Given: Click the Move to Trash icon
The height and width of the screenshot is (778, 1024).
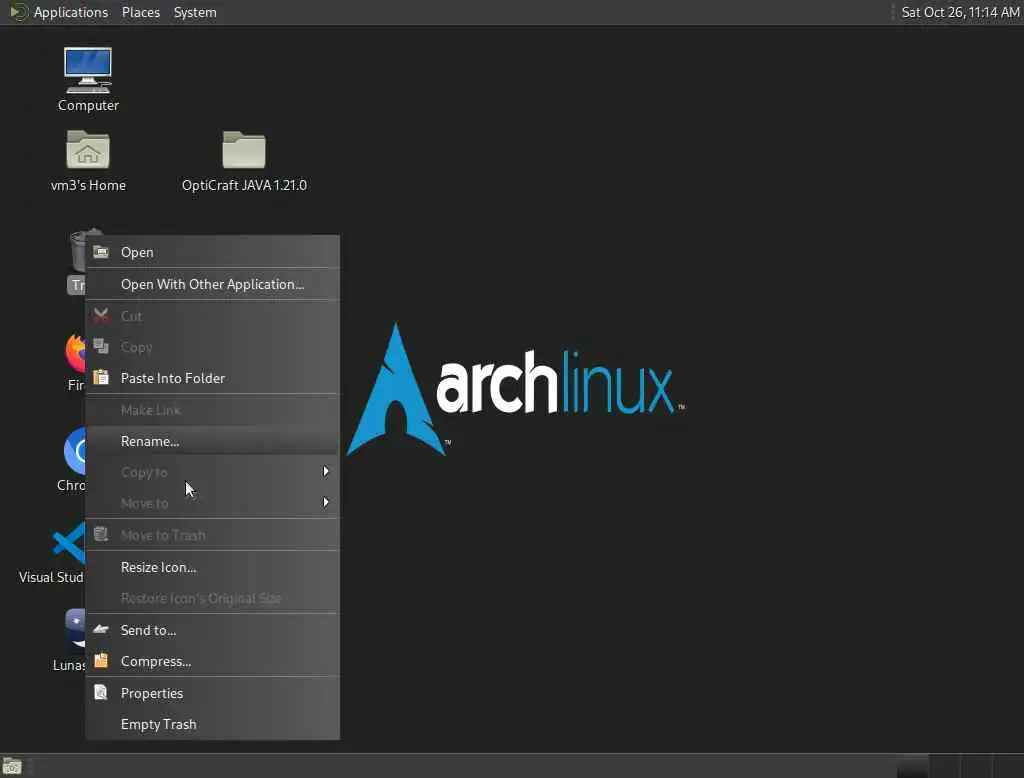Looking at the screenshot, I should 101,534.
